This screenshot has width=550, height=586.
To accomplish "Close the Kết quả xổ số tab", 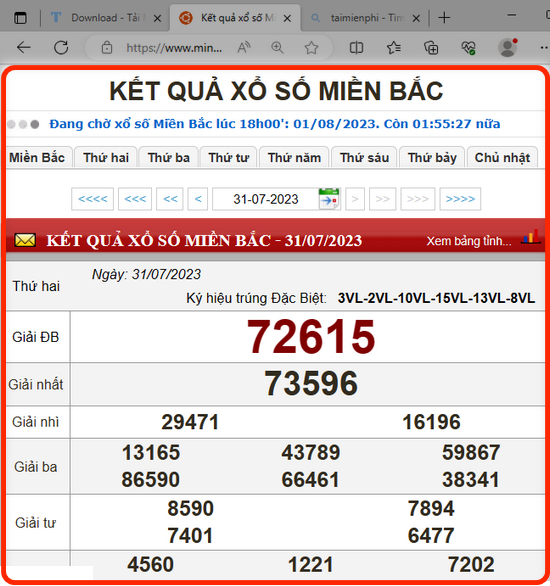I will point(287,18).
